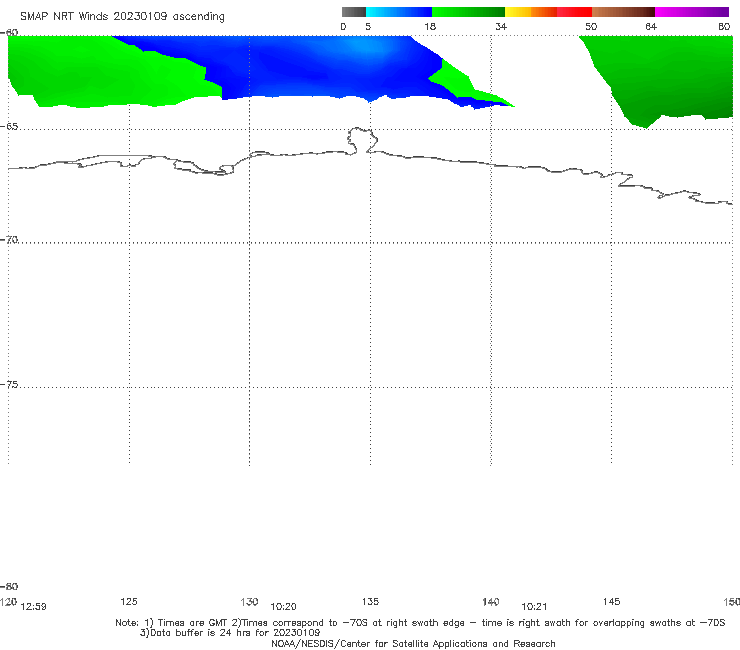Click the latitude label '-75'
740x650 pixels.
(x=9, y=385)
